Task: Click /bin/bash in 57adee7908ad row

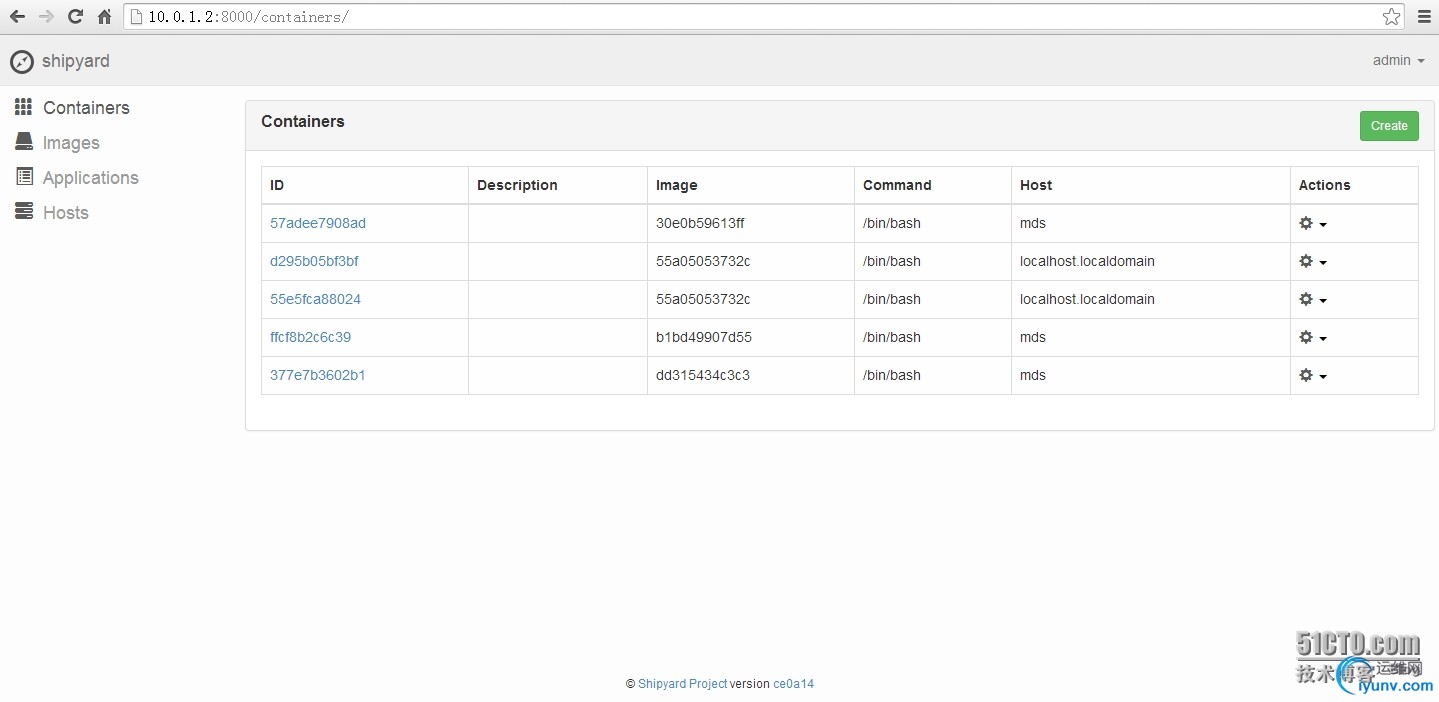Action: (892, 223)
